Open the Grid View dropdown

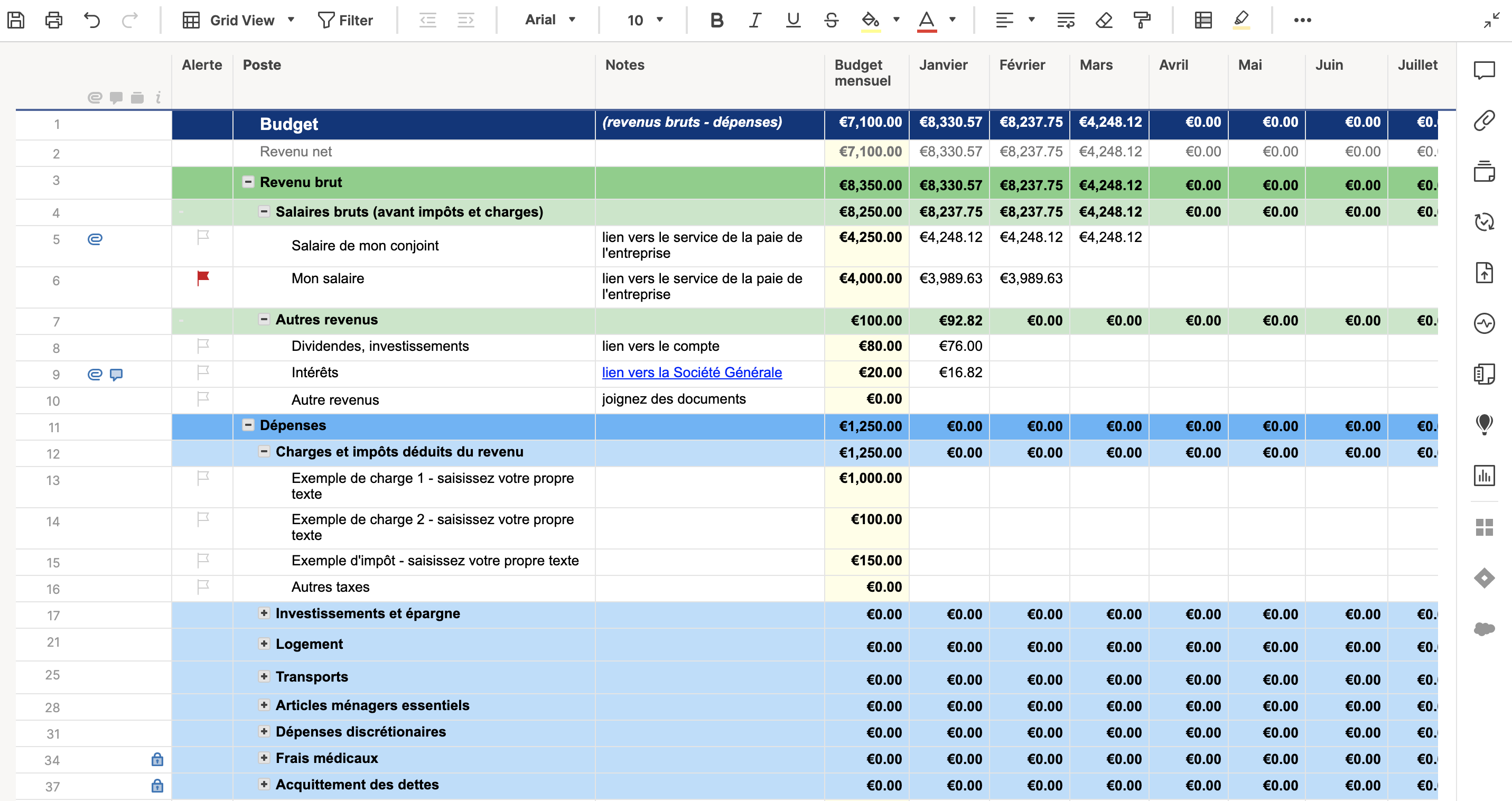point(238,21)
